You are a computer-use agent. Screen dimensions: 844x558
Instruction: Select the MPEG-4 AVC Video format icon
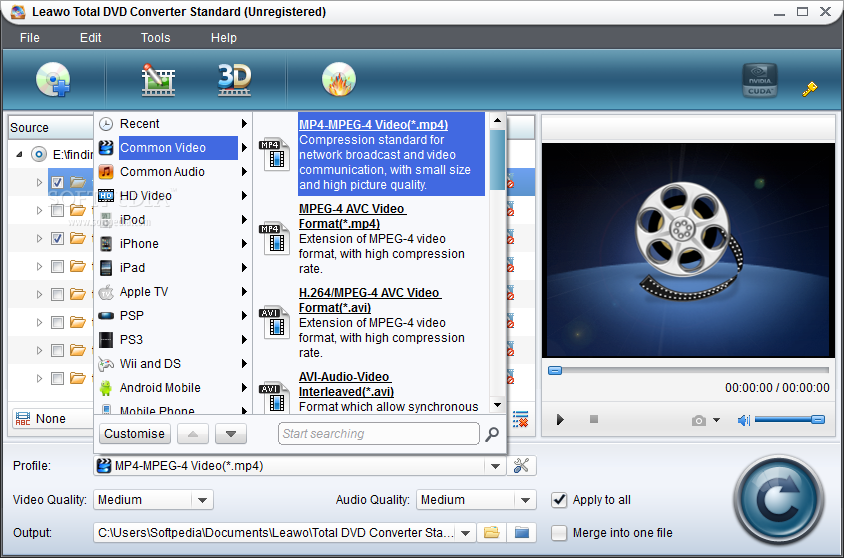275,238
